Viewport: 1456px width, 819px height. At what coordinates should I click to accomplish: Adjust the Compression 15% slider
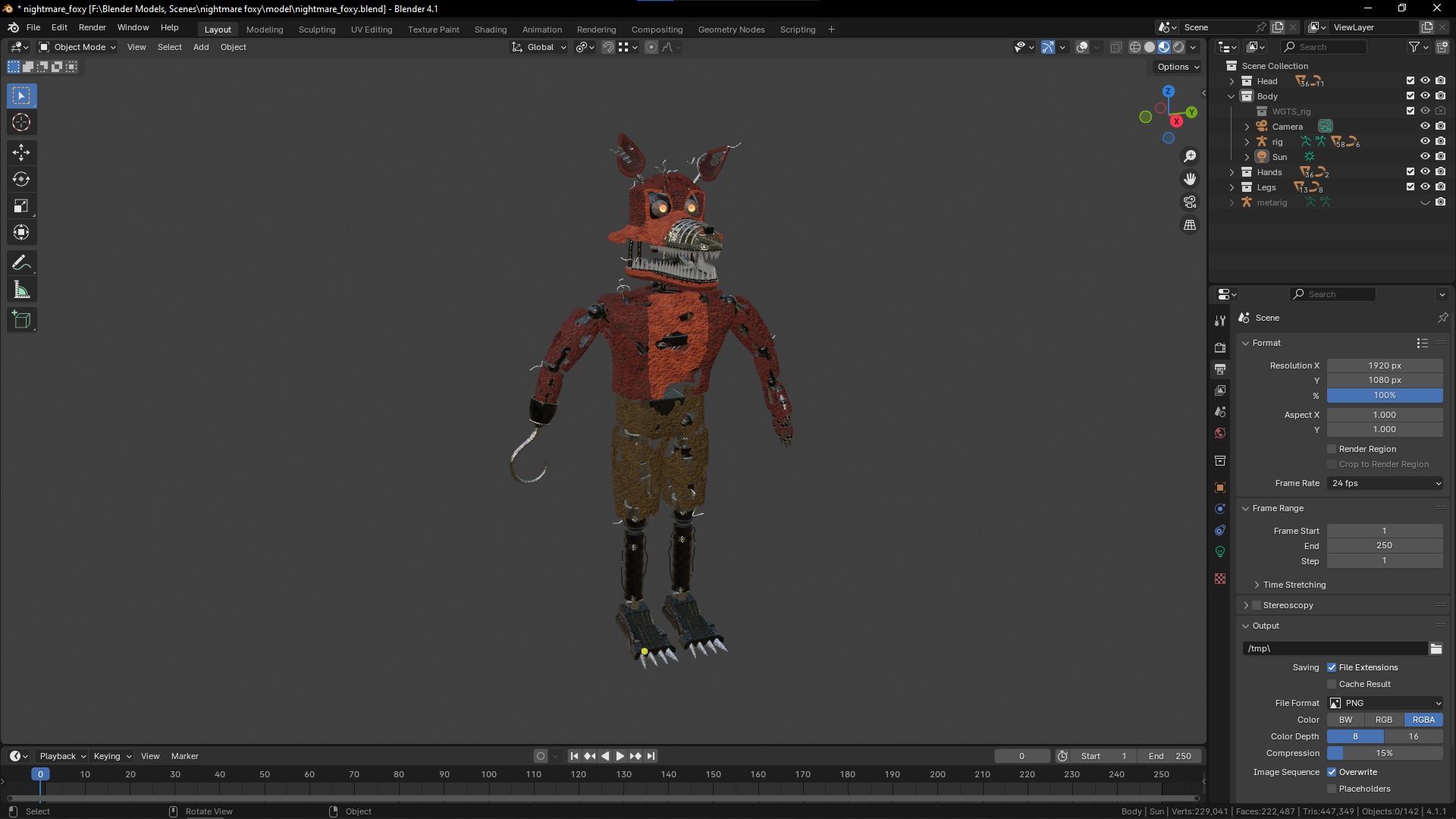pyautogui.click(x=1385, y=753)
